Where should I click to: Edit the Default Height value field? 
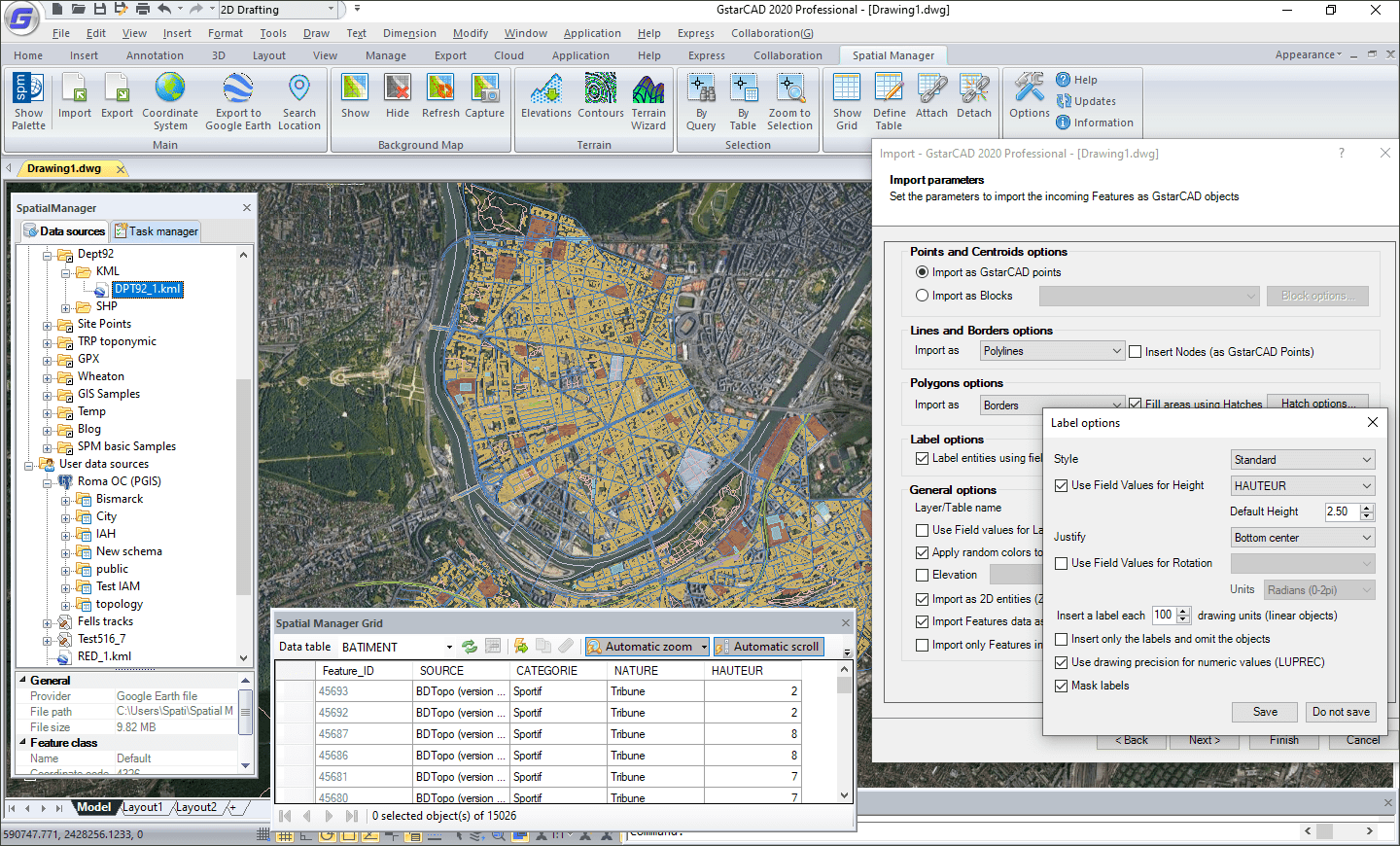point(1342,511)
